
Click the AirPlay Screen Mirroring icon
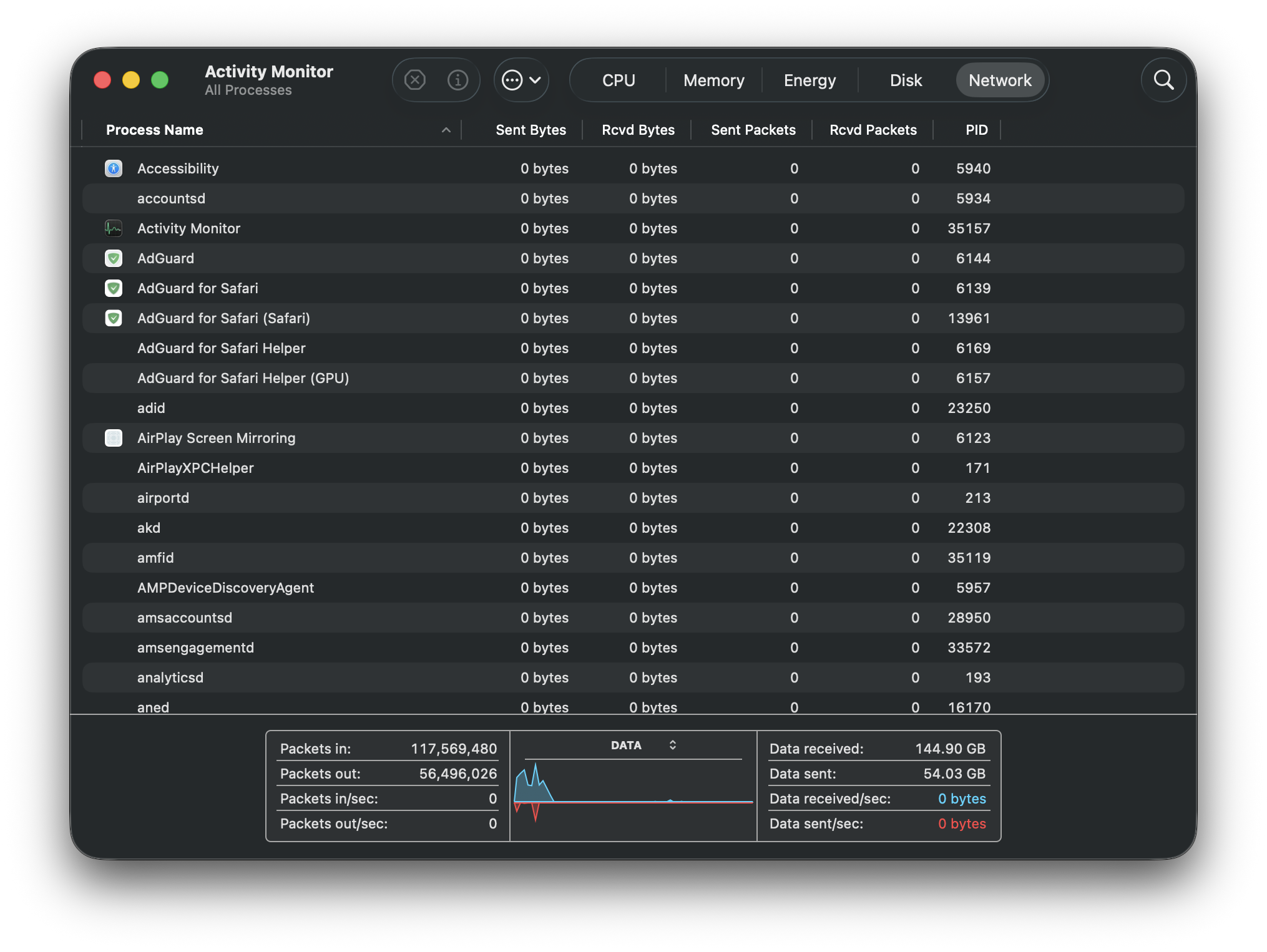click(114, 438)
